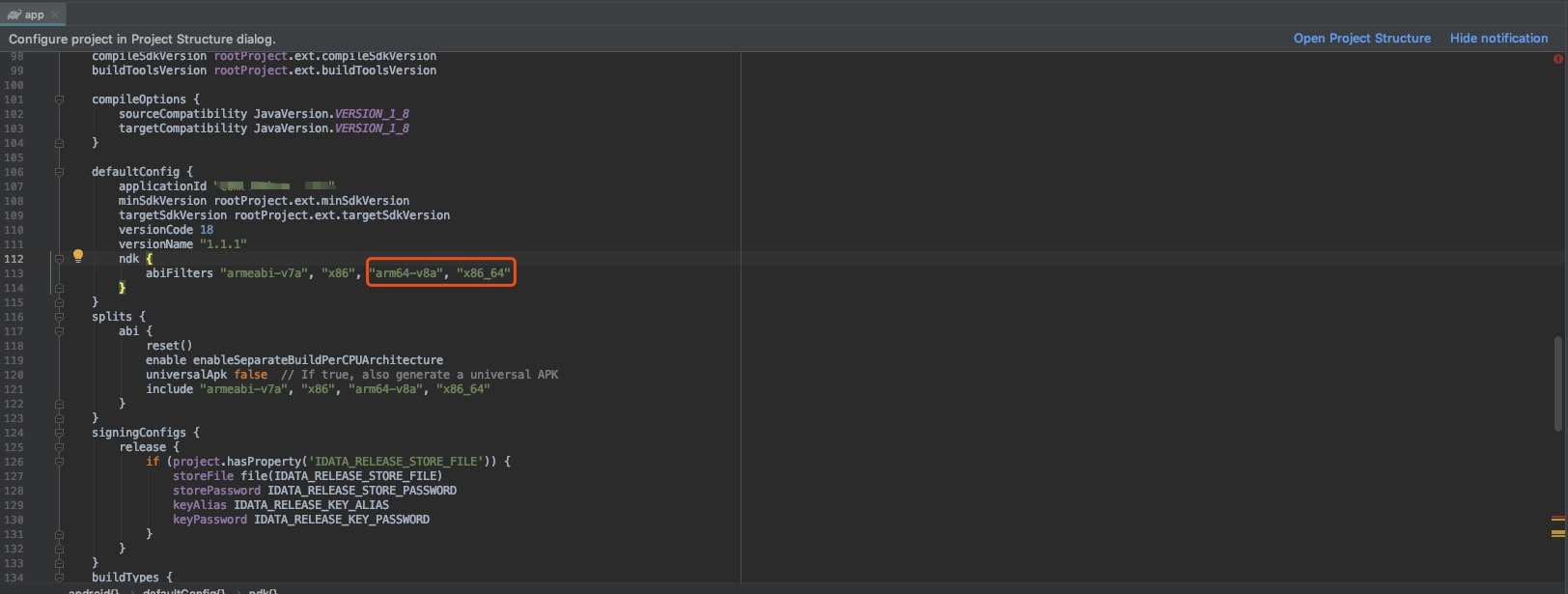The width and height of the screenshot is (1568, 594).
Task: Collapse the release block on line 125
Action: pyautogui.click(x=59, y=447)
